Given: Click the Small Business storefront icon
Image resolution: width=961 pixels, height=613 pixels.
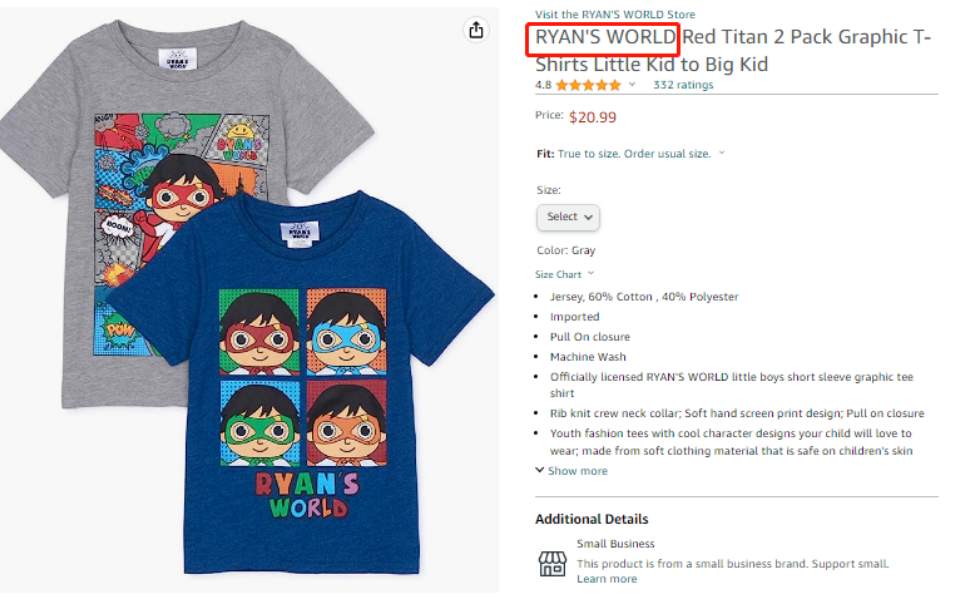Looking at the screenshot, I should pos(552,563).
